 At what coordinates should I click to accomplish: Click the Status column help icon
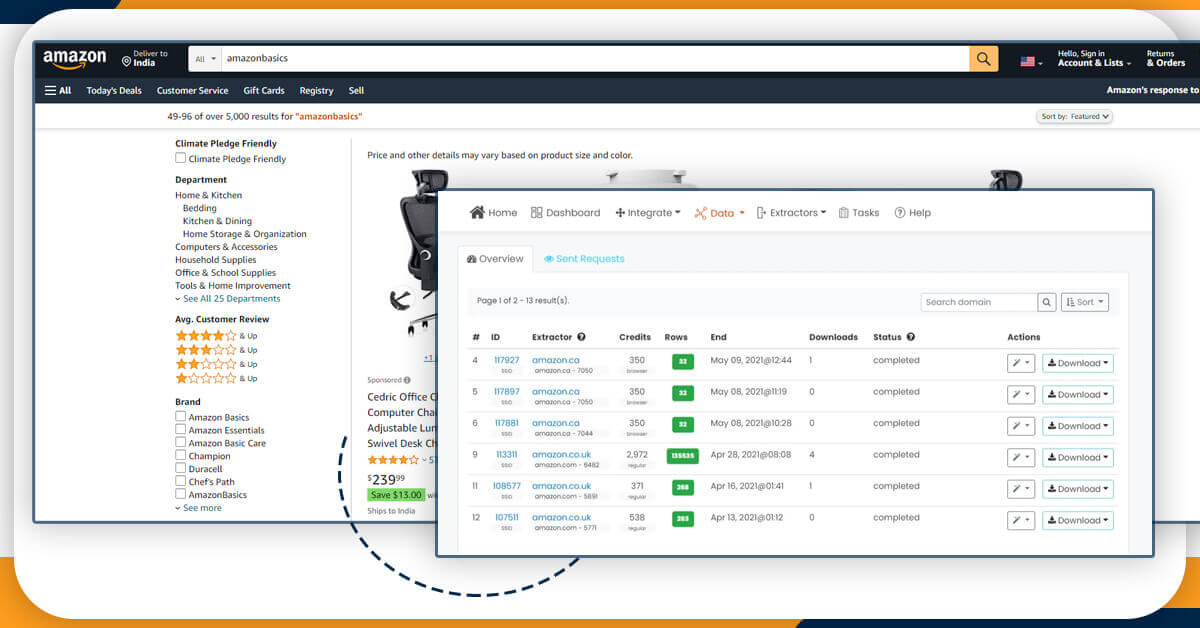[x=911, y=337]
